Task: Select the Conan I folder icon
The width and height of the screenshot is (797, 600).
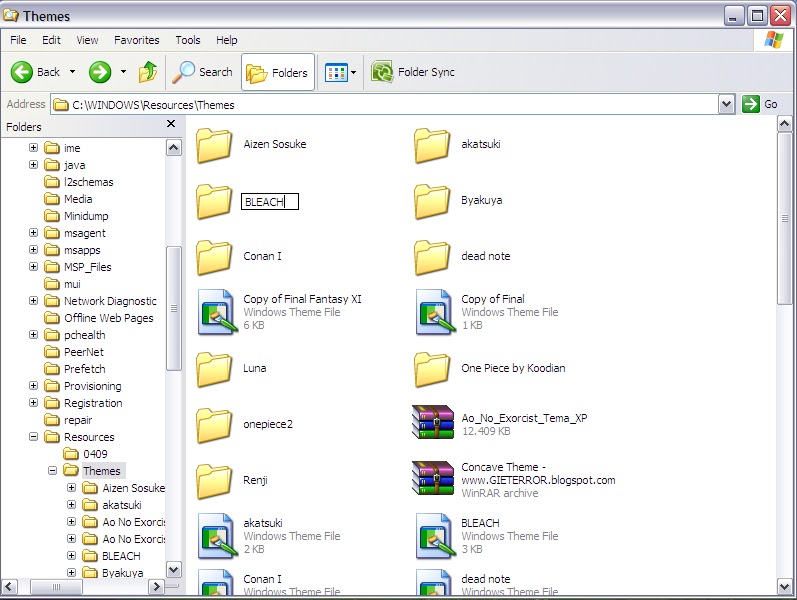Action: point(214,257)
